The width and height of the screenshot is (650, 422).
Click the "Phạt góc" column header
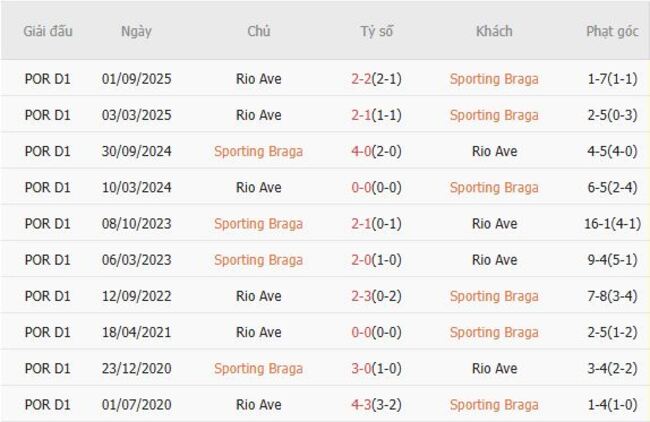612,31
